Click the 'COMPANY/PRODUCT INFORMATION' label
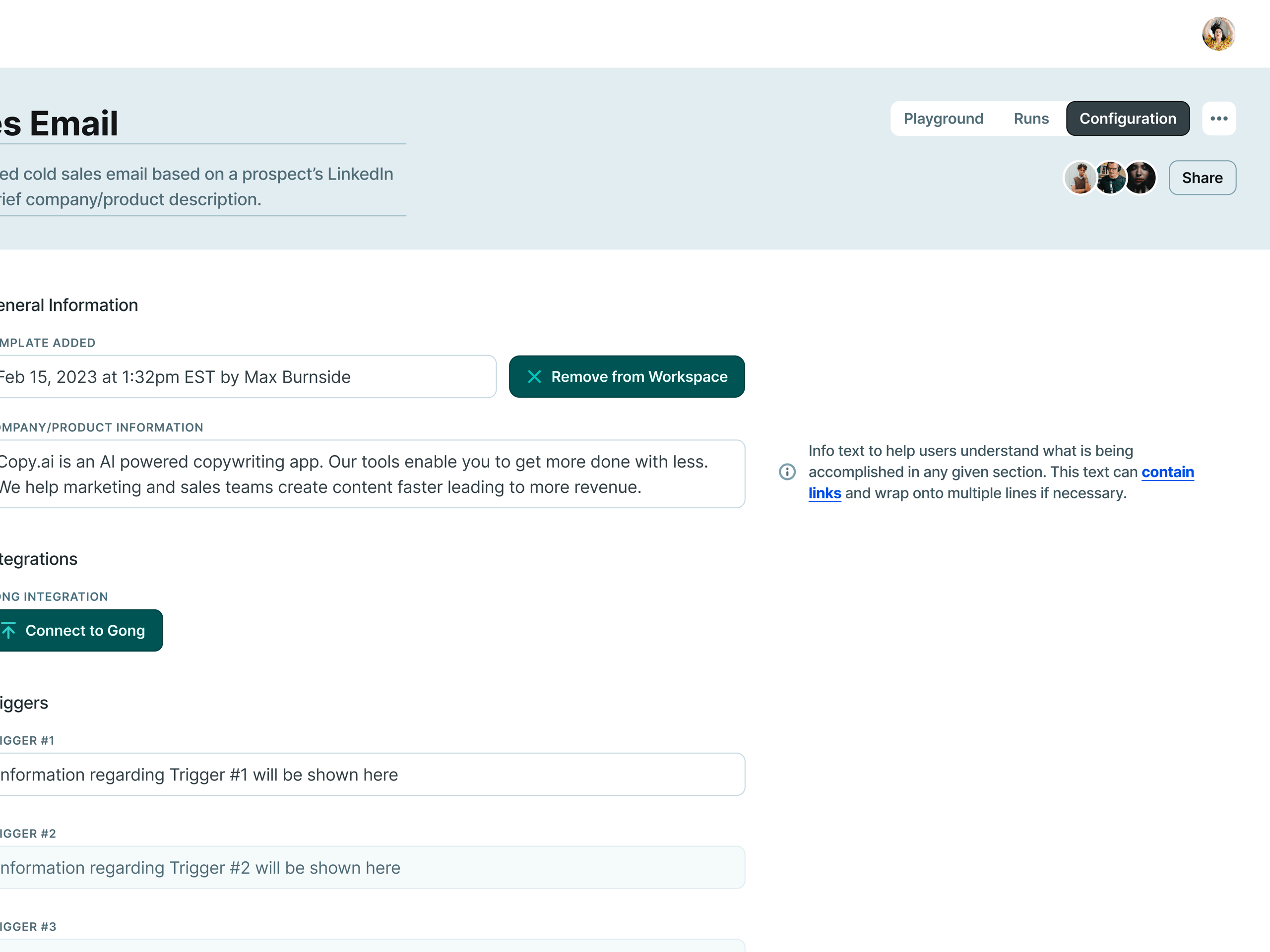Image resolution: width=1270 pixels, height=952 pixels. pos(102,427)
